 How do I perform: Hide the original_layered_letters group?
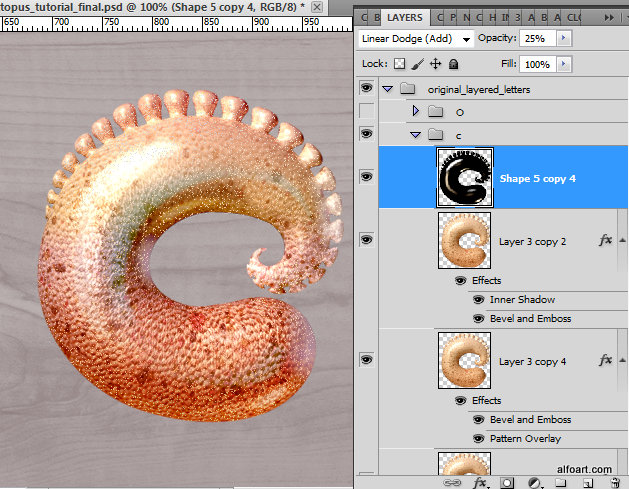[366, 87]
